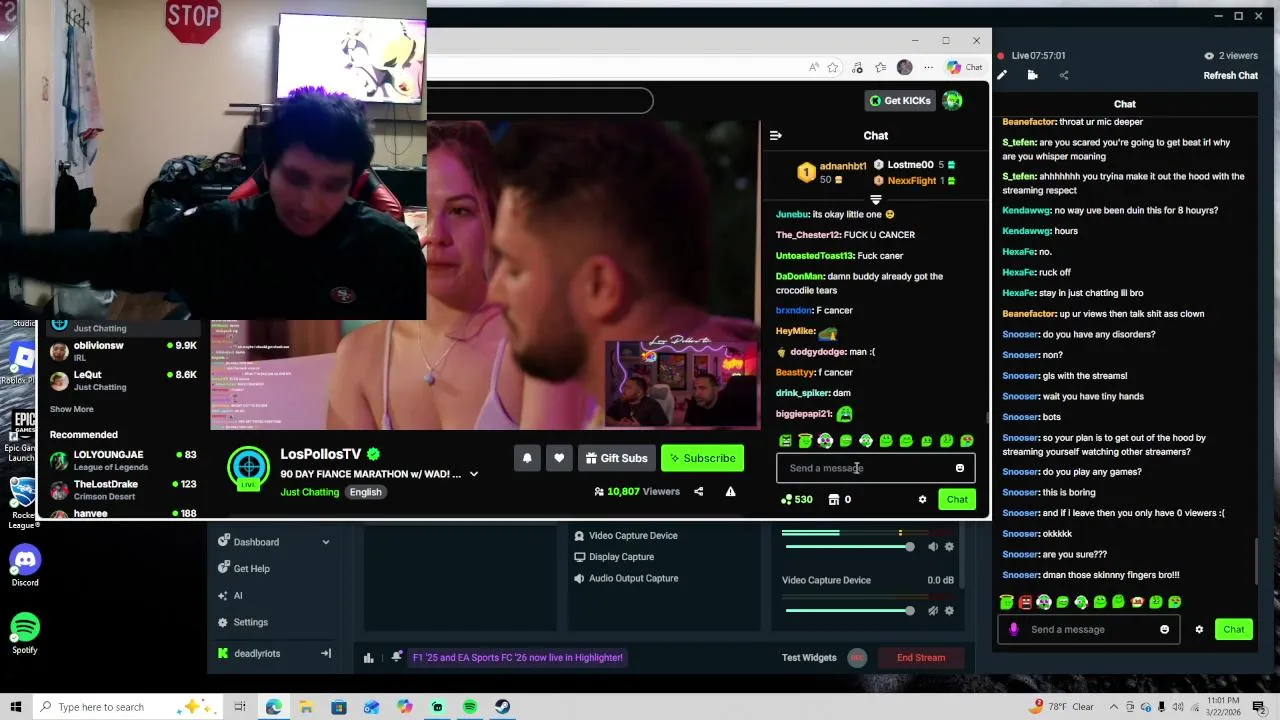Click browser favorites star icon
Image resolution: width=1280 pixels, height=720 pixels.
coord(832,67)
